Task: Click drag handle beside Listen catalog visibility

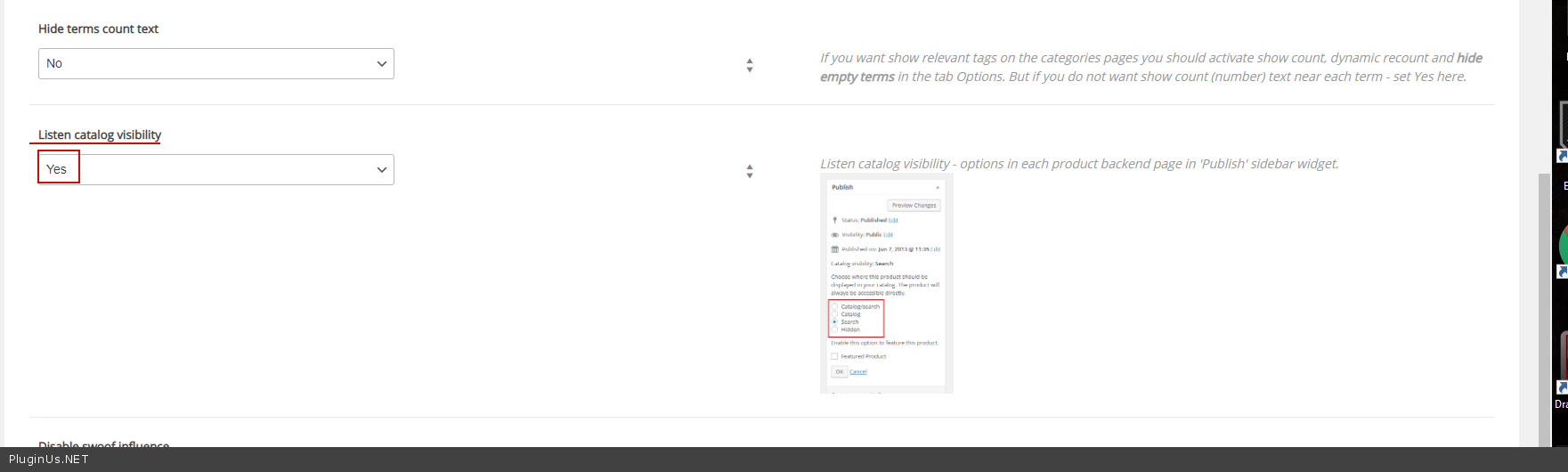Action: point(750,171)
